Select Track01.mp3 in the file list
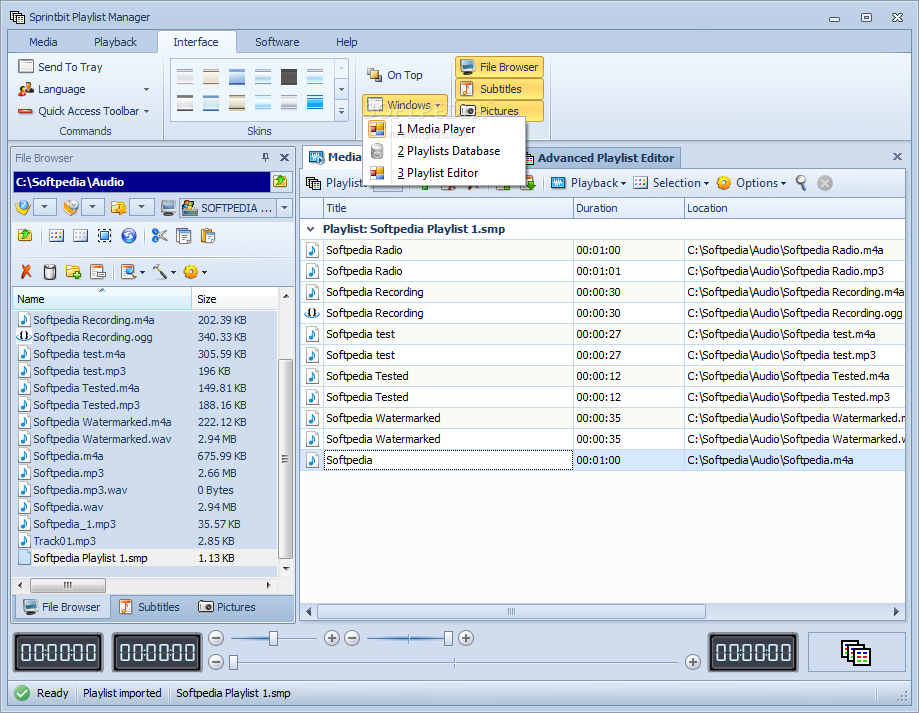919x713 pixels. point(64,541)
